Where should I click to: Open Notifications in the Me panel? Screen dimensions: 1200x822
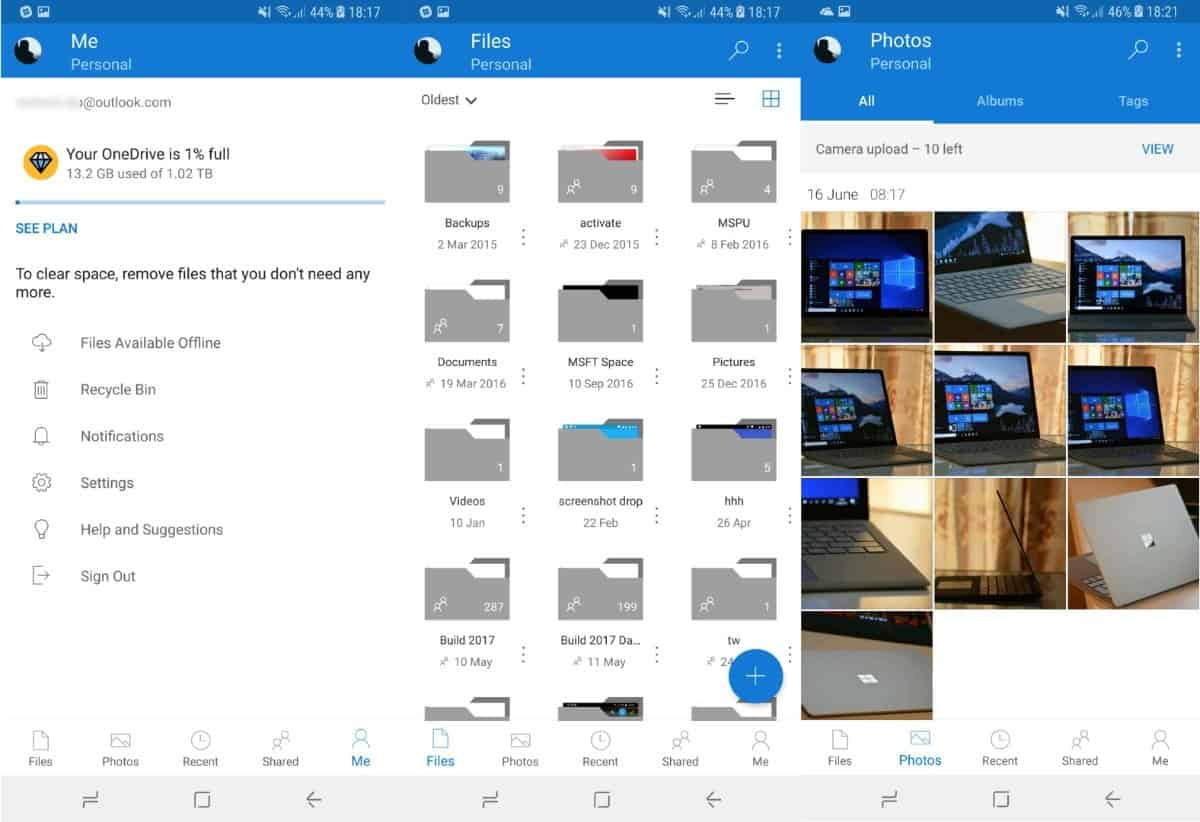coord(122,436)
